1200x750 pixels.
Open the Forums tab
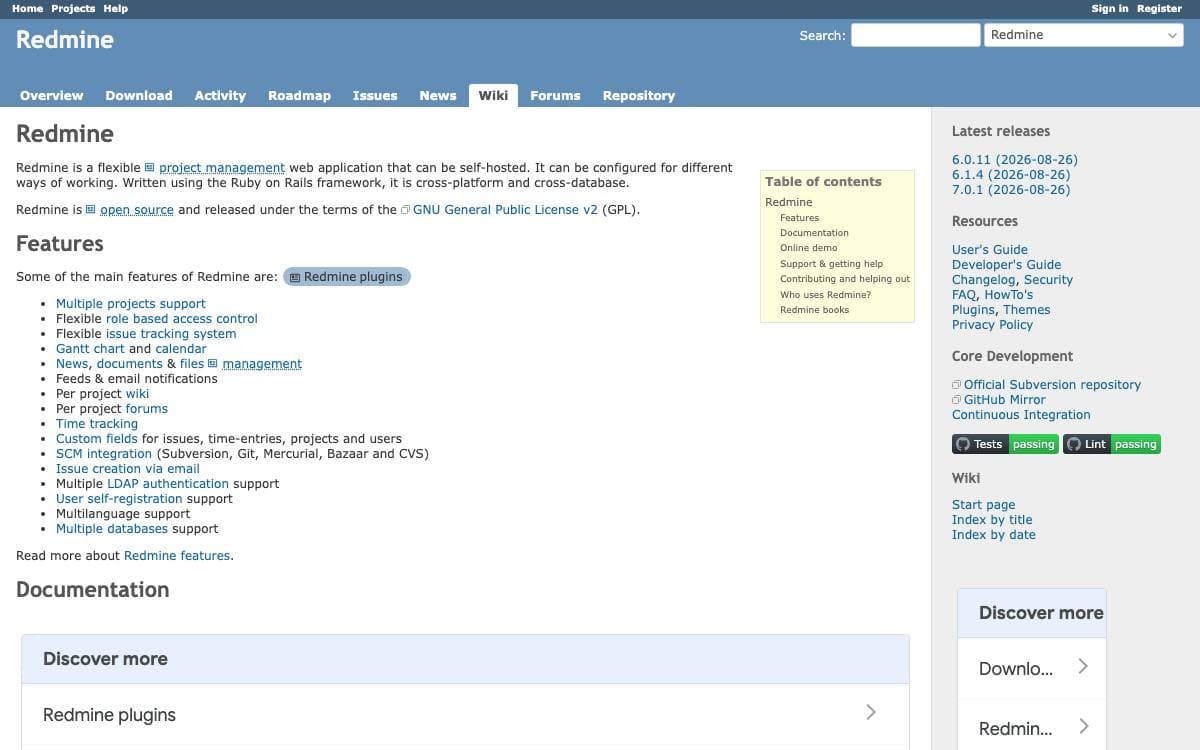point(555,96)
